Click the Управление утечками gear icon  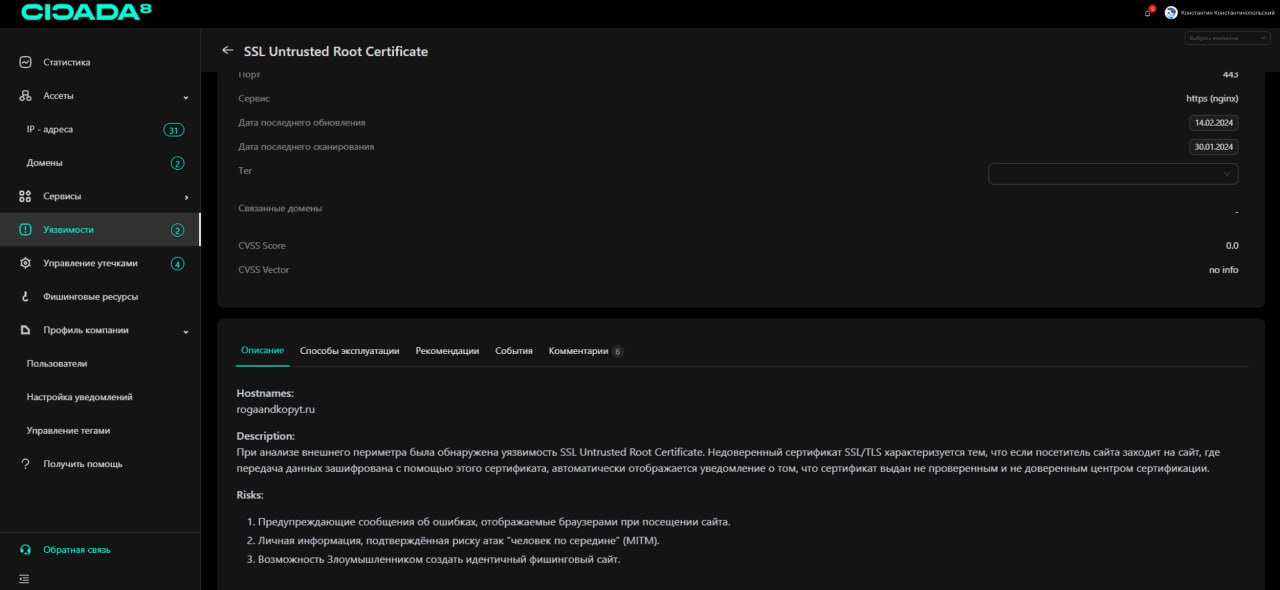click(26, 263)
